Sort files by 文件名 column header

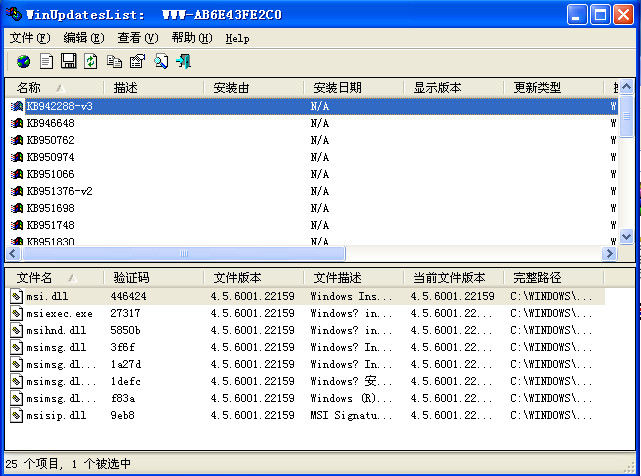54,278
